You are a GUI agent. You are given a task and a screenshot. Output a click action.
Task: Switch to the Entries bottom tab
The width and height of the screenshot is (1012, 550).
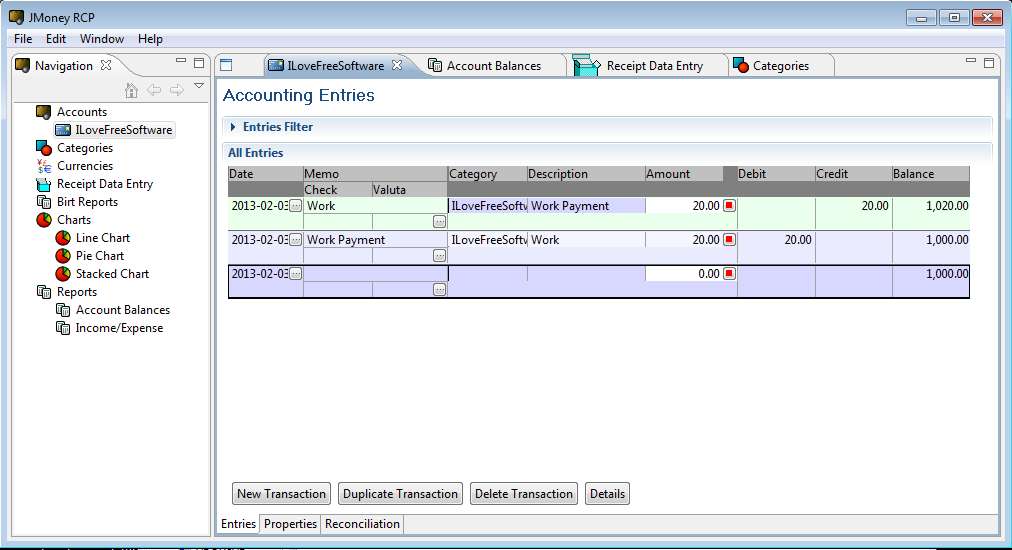point(238,524)
